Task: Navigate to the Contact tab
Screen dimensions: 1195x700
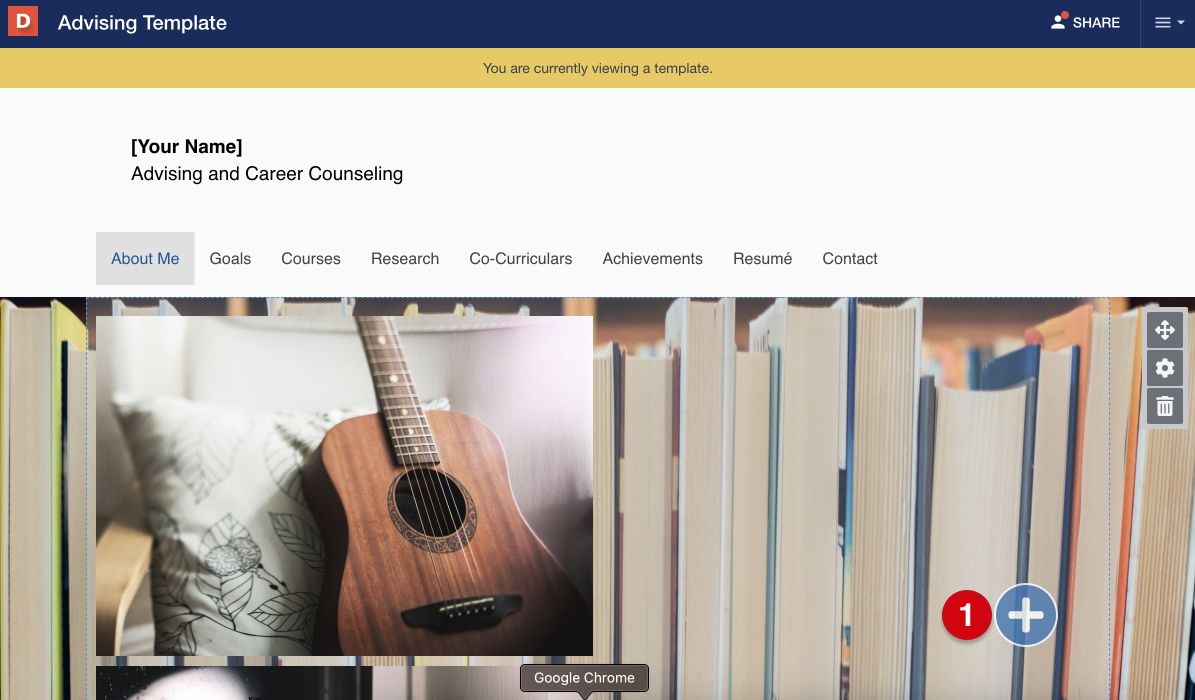Action: click(850, 258)
